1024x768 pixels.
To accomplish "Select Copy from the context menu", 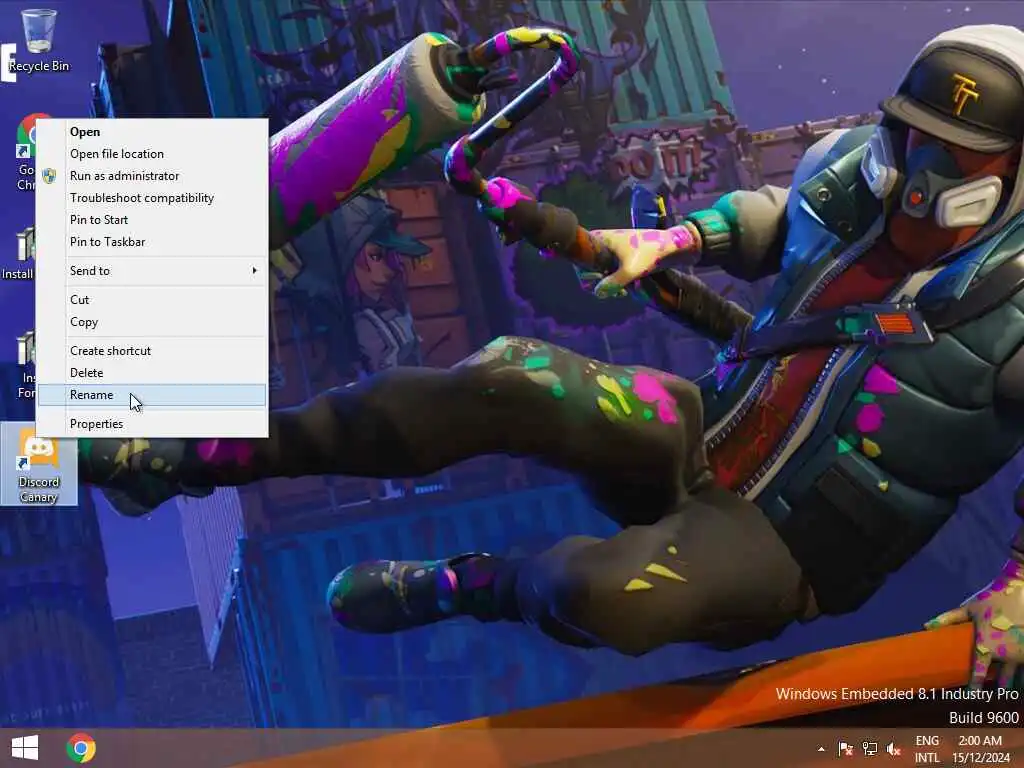I will [152, 322].
